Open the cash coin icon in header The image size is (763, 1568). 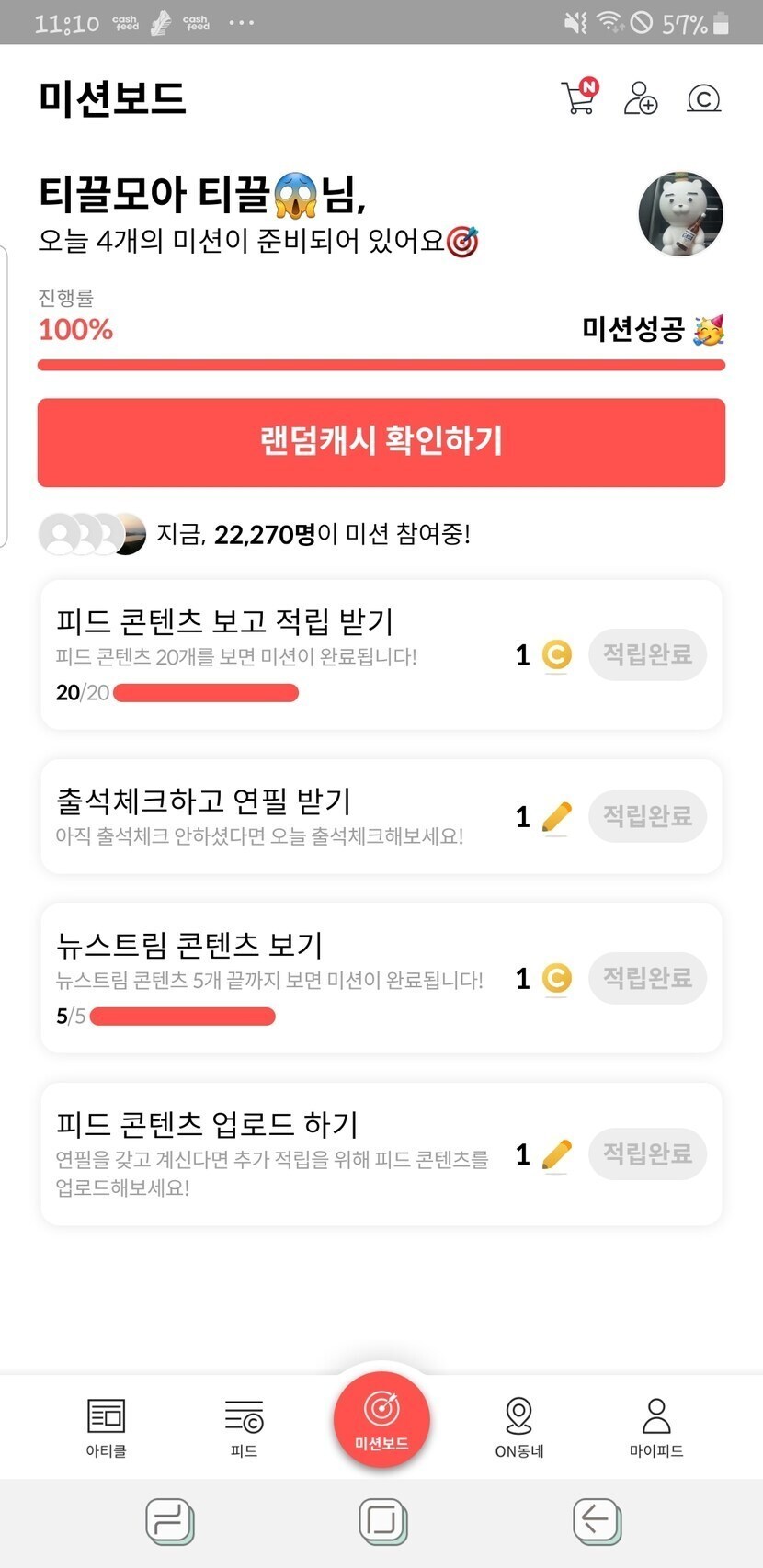pyautogui.click(x=704, y=98)
